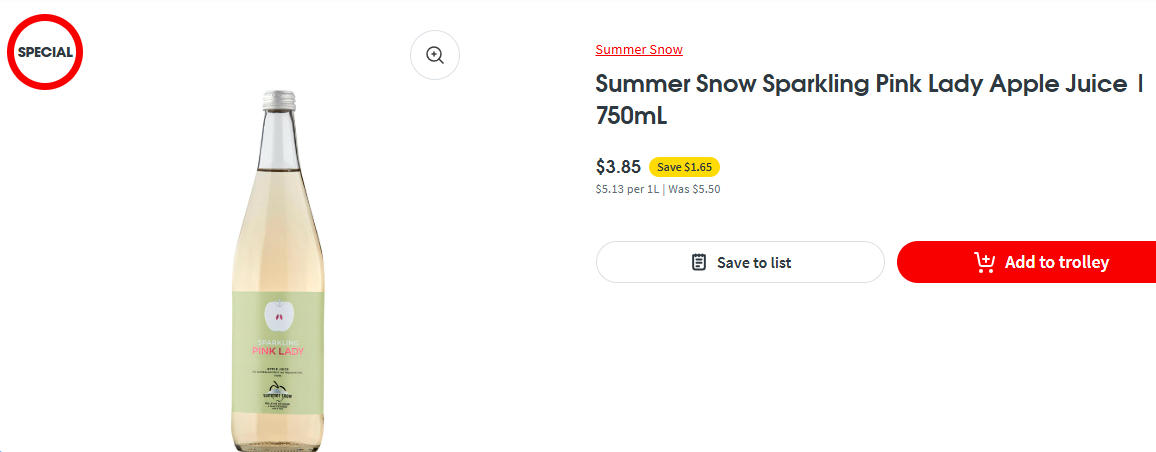Click the 750mL text in the title
This screenshot has height=452, width=1156.
pyautogui.click(x=631, y=116)
